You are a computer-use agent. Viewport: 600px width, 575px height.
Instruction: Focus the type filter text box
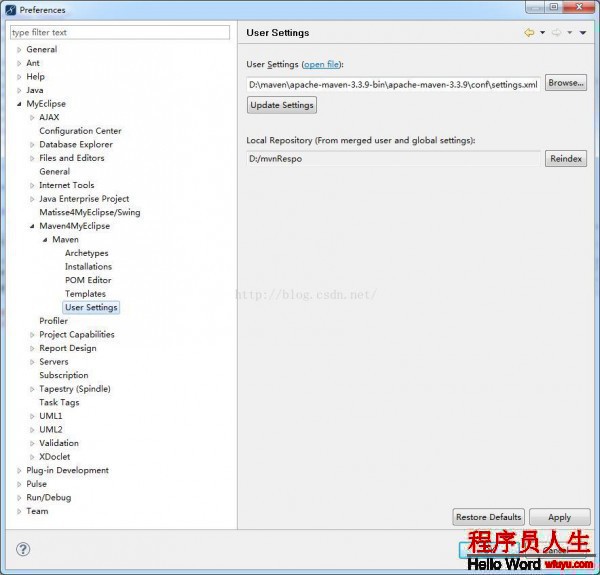tap(120, 33)
